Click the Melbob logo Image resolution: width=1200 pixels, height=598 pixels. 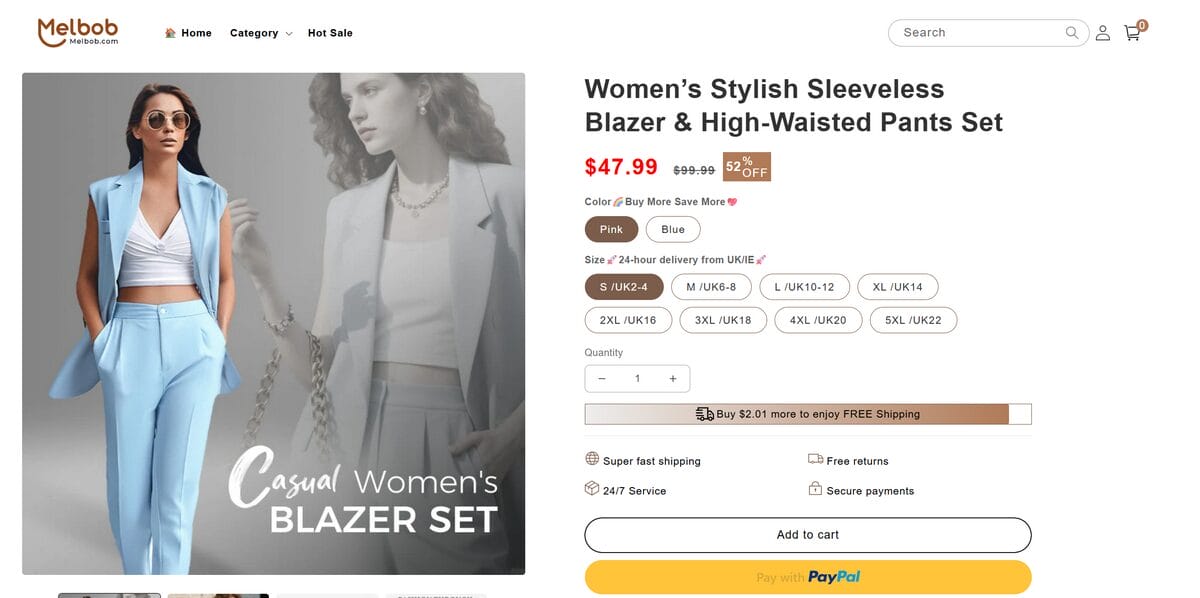tap(78, 32)
